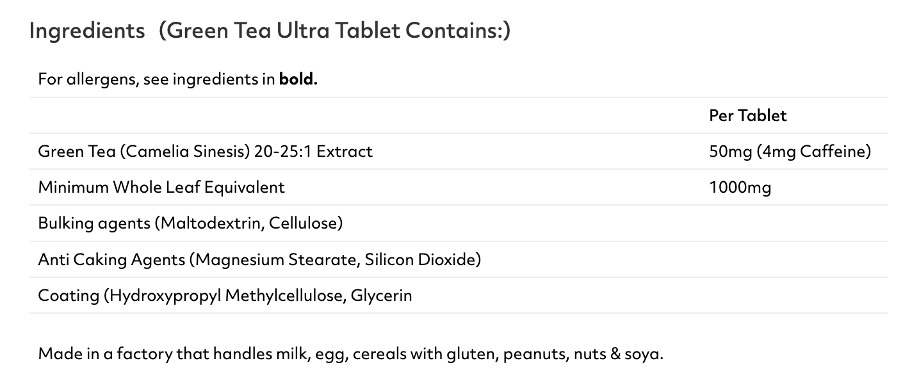Click the word Cellulose in bulking agents
This screenshot has height=388, width=904.
click(x=303, y=223)
